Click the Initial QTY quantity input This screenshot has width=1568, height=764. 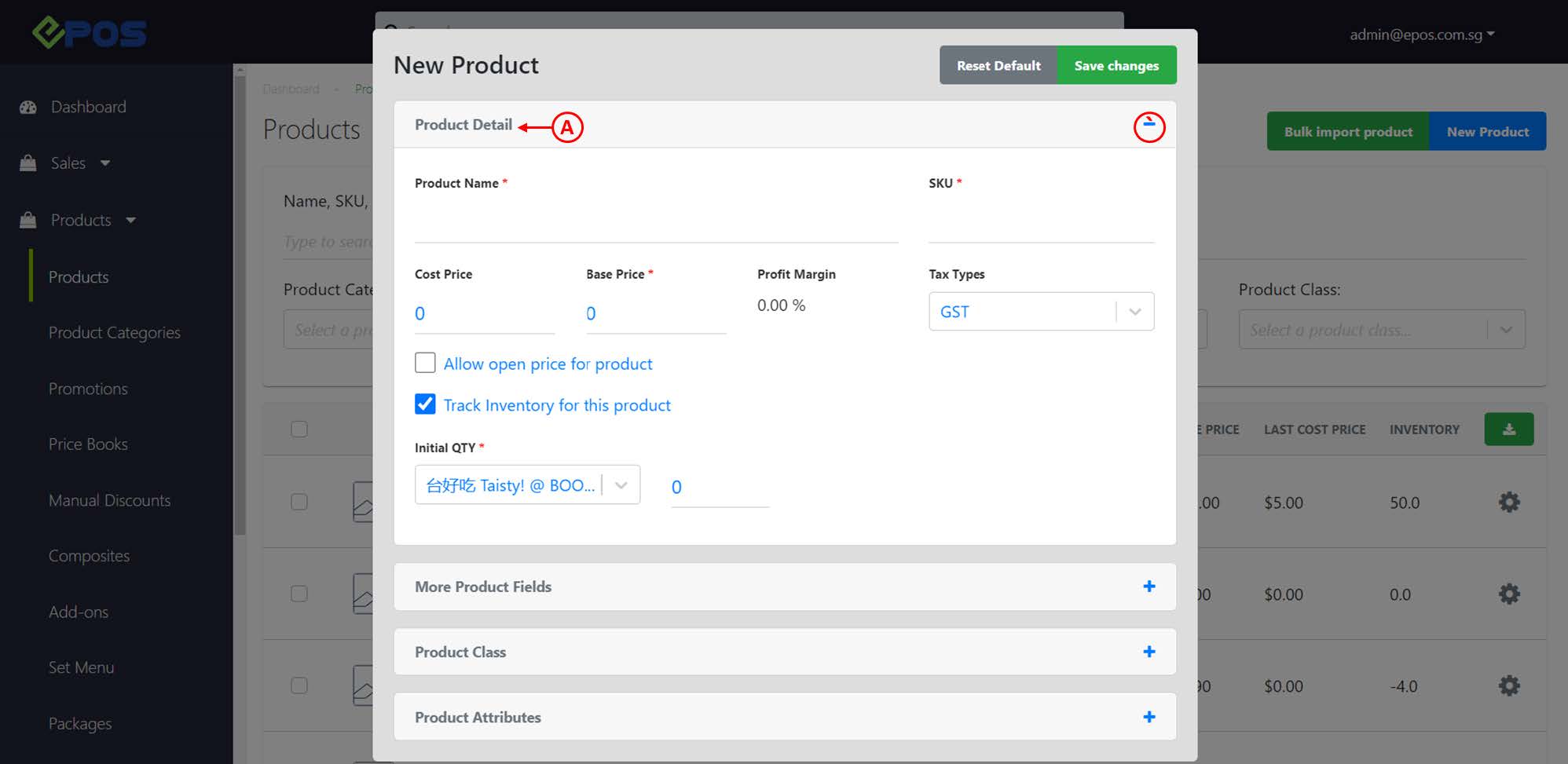pos(720,487)
